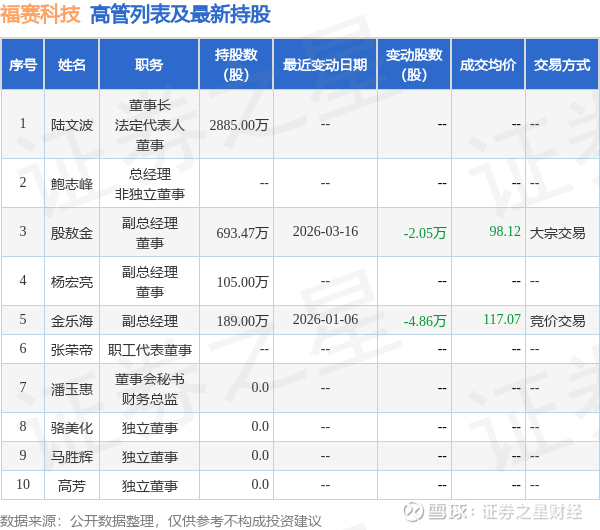Click the 98.12 average price

coord(505,231)
